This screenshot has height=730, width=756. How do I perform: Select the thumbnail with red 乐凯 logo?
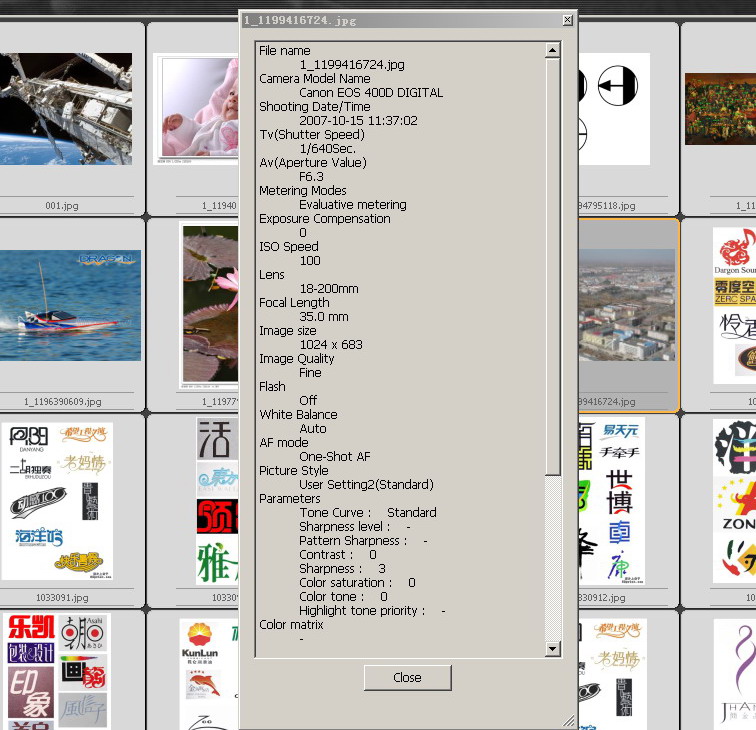57,671
